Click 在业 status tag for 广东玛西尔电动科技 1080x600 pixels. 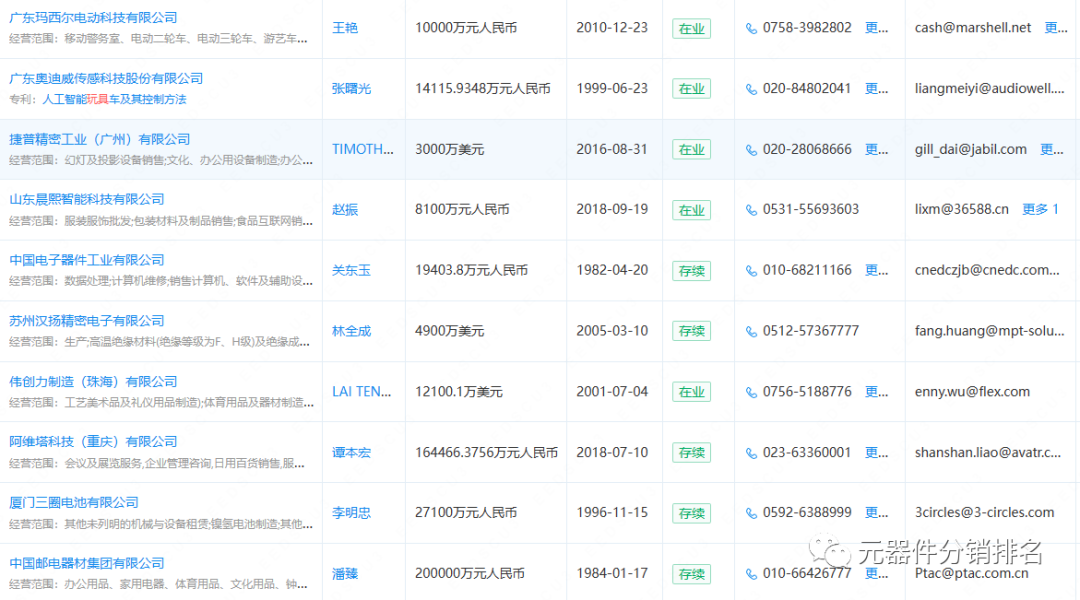[692, 28]
